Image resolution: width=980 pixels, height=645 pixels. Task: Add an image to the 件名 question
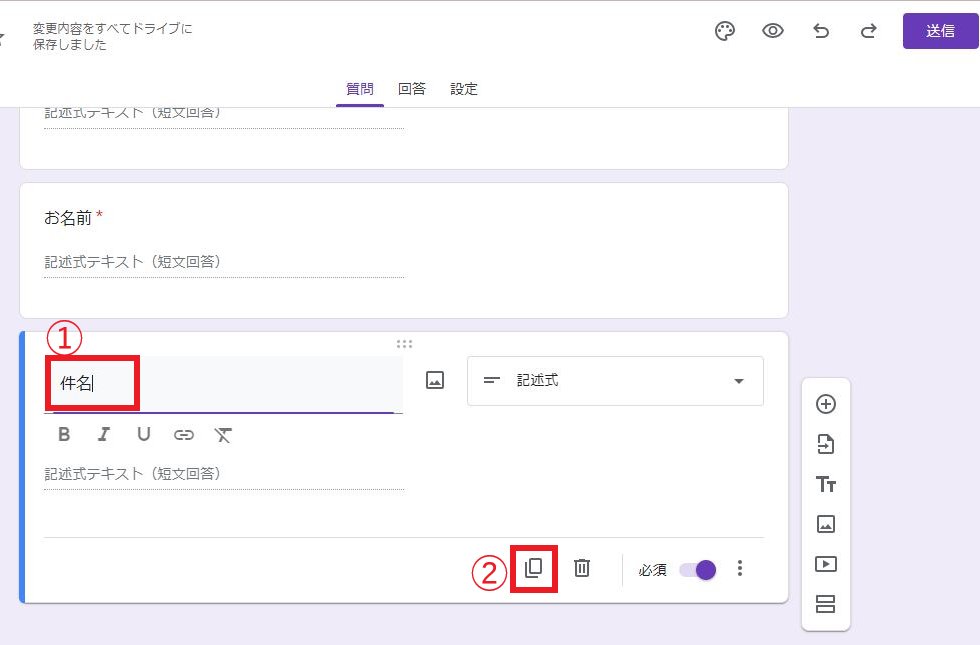coord(434,380)
